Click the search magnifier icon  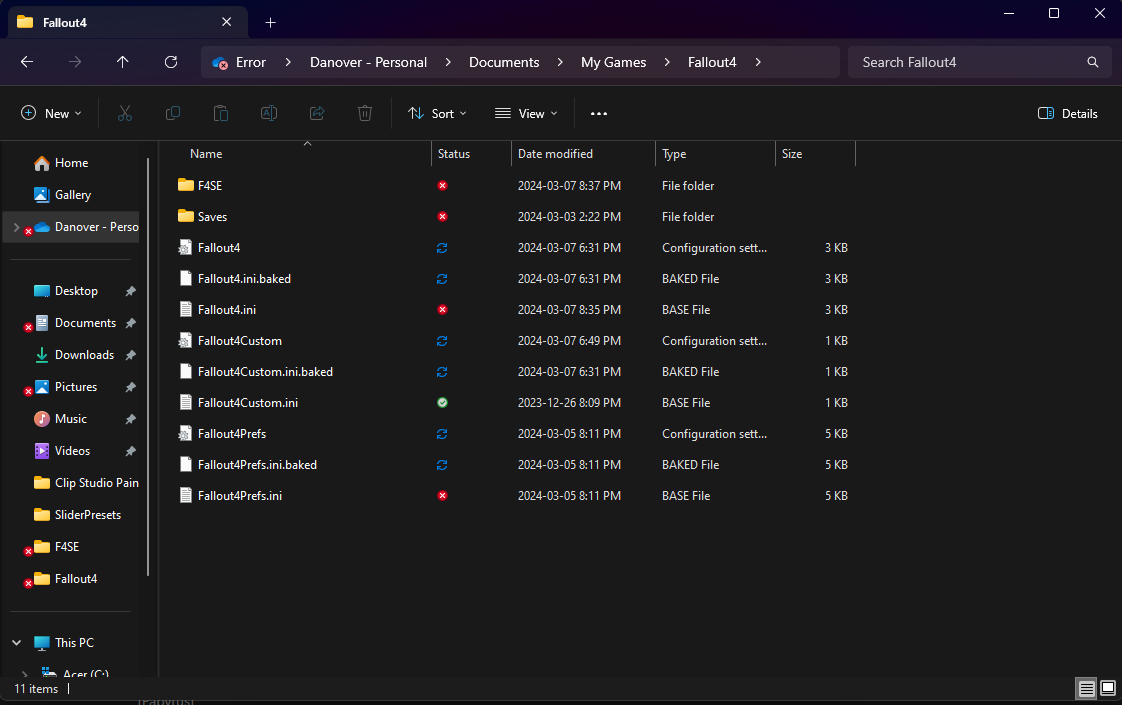[x=1093, y=62]
